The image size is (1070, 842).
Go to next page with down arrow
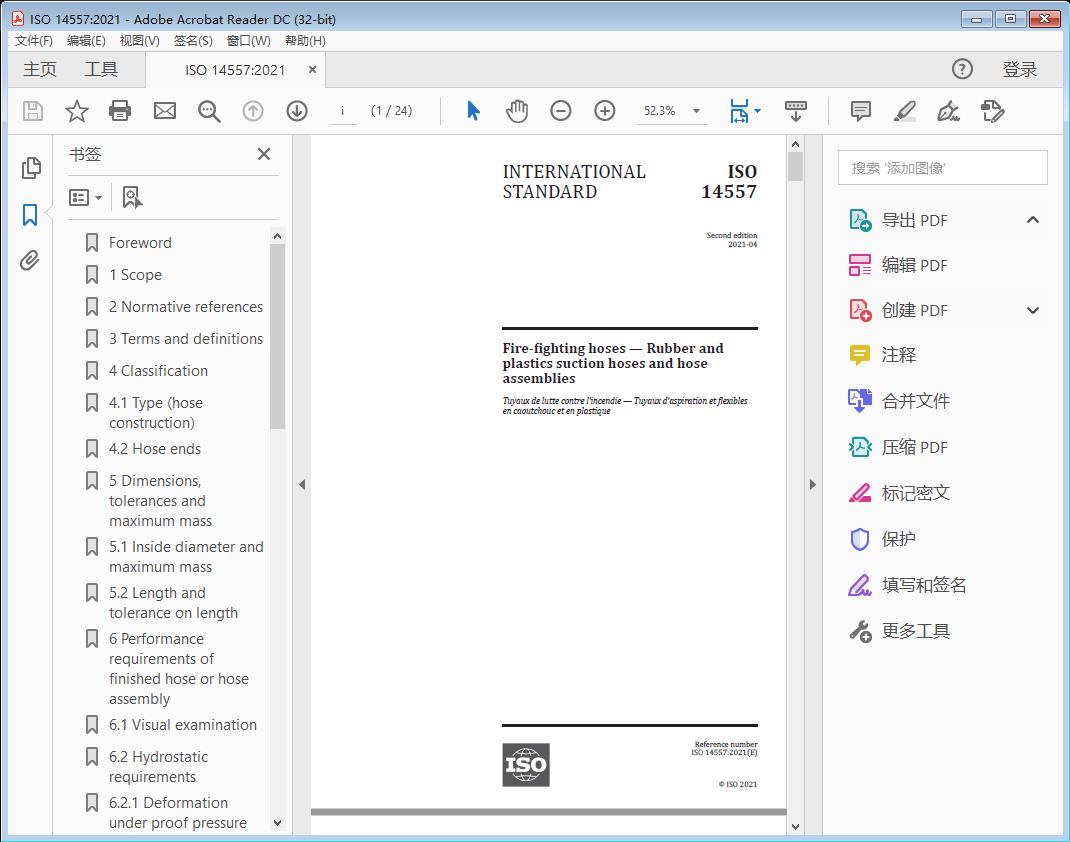tap(297, 111)
